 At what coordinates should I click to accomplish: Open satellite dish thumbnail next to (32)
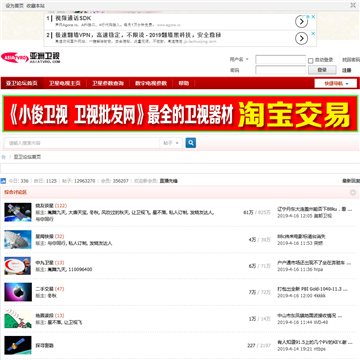pyautogui.click(x=18, y=239)
